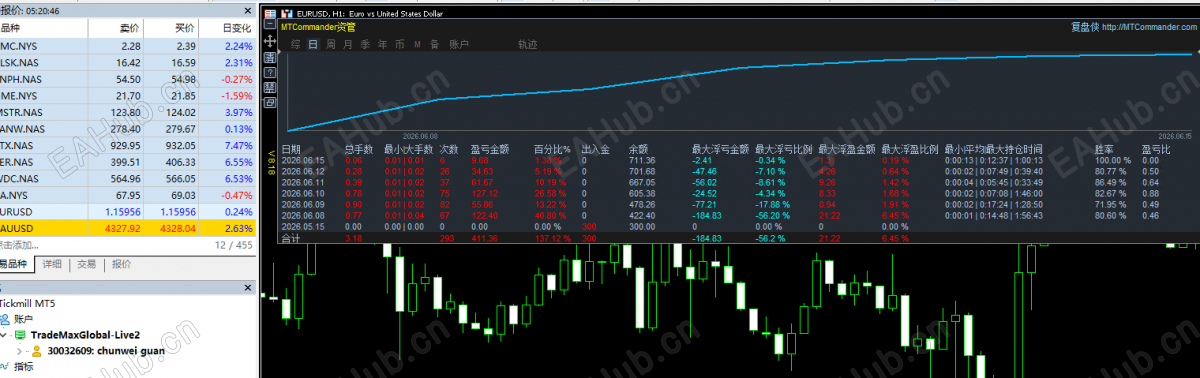Switch to 交易 tab in Market Watch

coord(87,265)
